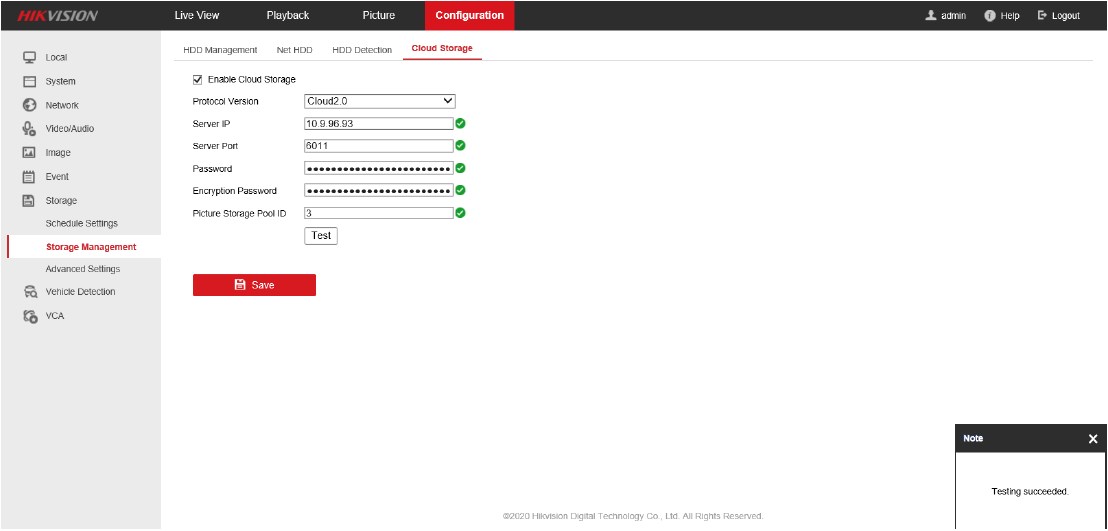Click the Vehicle Detection icon
Viewport: 1108px width, 531px height.
[x=30, y=292]
